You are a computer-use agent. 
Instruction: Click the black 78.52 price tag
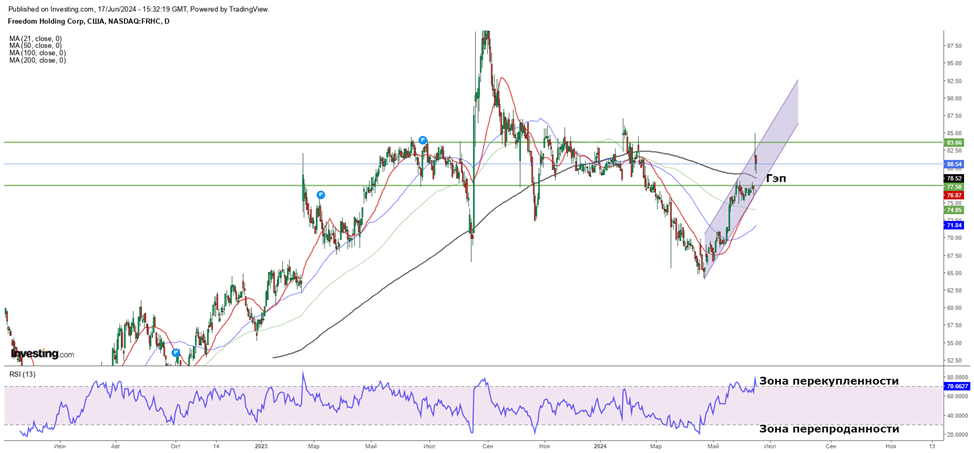954,178
